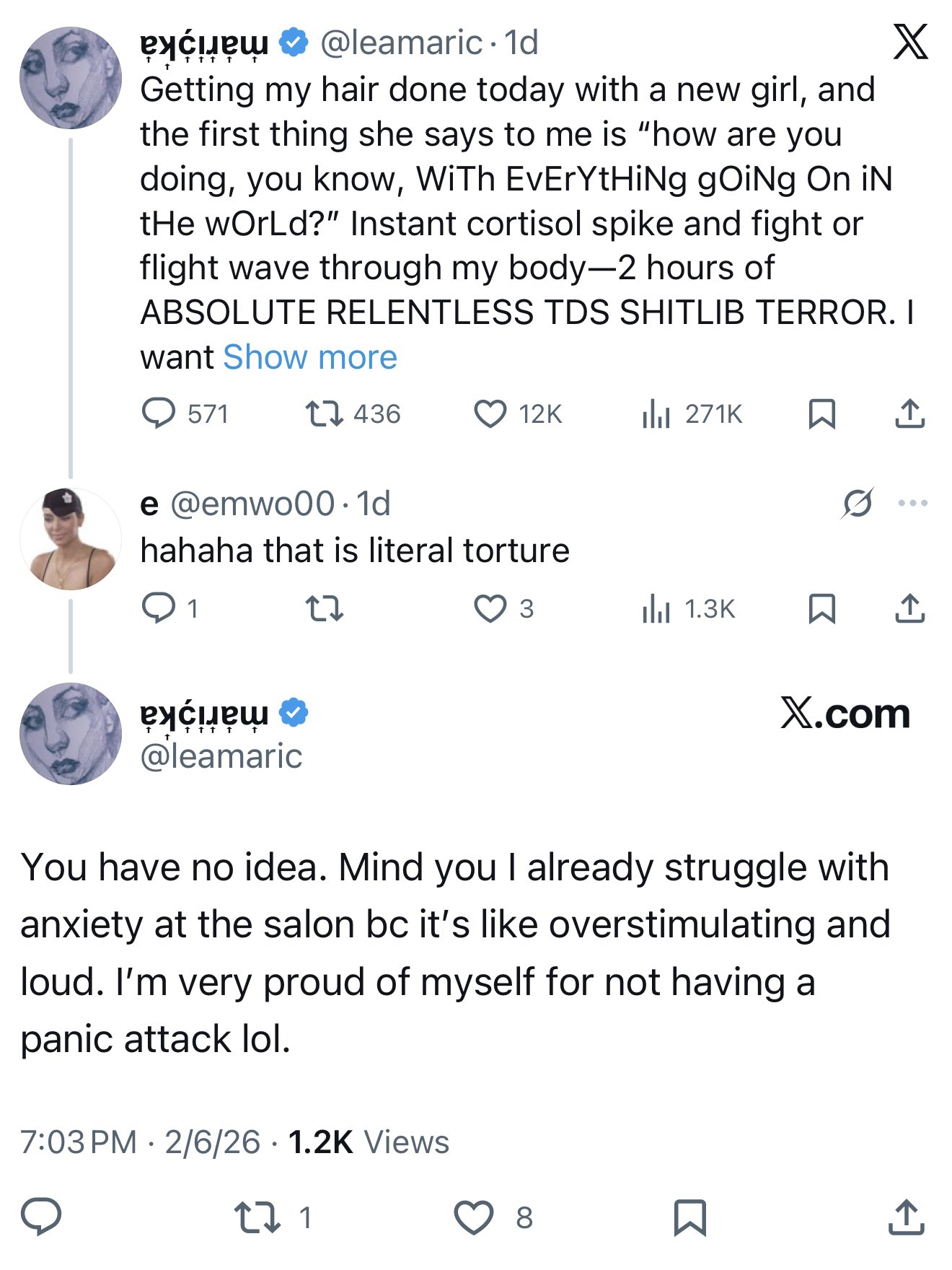952x1270 pixels.
Task: Bookmark the main 'You have no idea' tweet
Action: click(x=689, y=1217)
